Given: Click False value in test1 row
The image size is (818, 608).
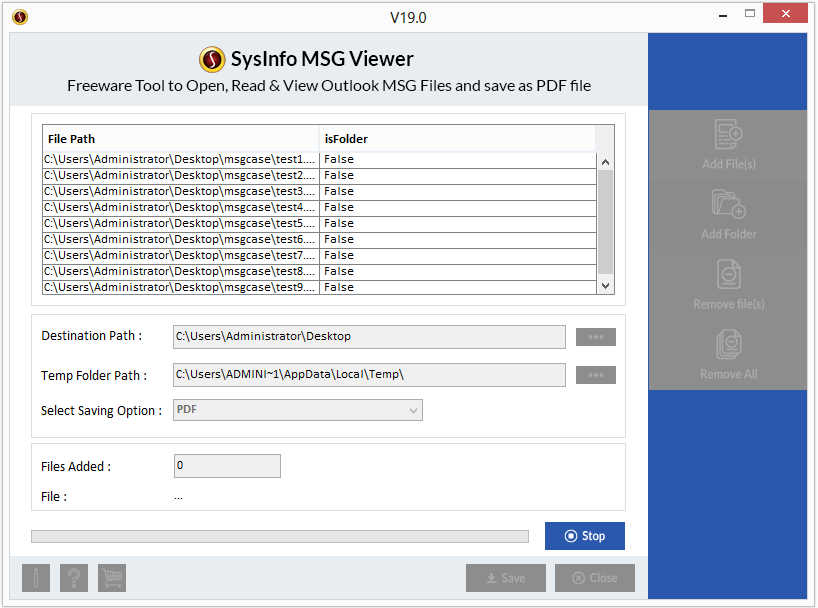Looking at the screenshot, I should pyautogui.click(x=339, y=159).
